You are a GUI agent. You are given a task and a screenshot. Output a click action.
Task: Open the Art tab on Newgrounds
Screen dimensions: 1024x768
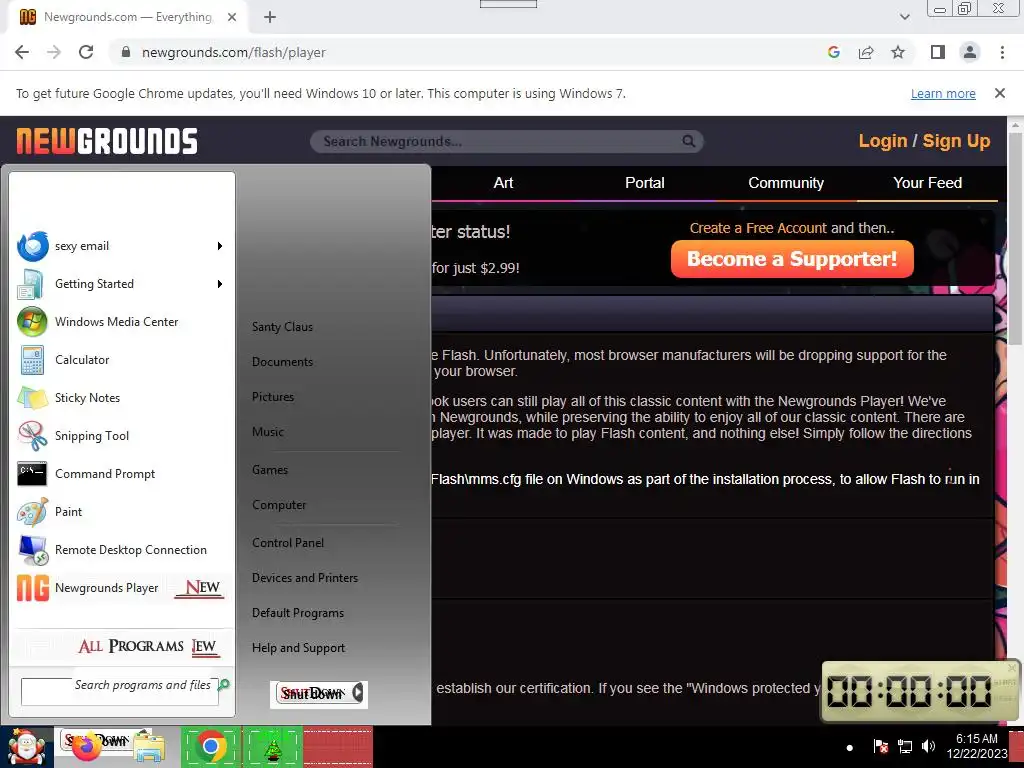click(503, 183)
